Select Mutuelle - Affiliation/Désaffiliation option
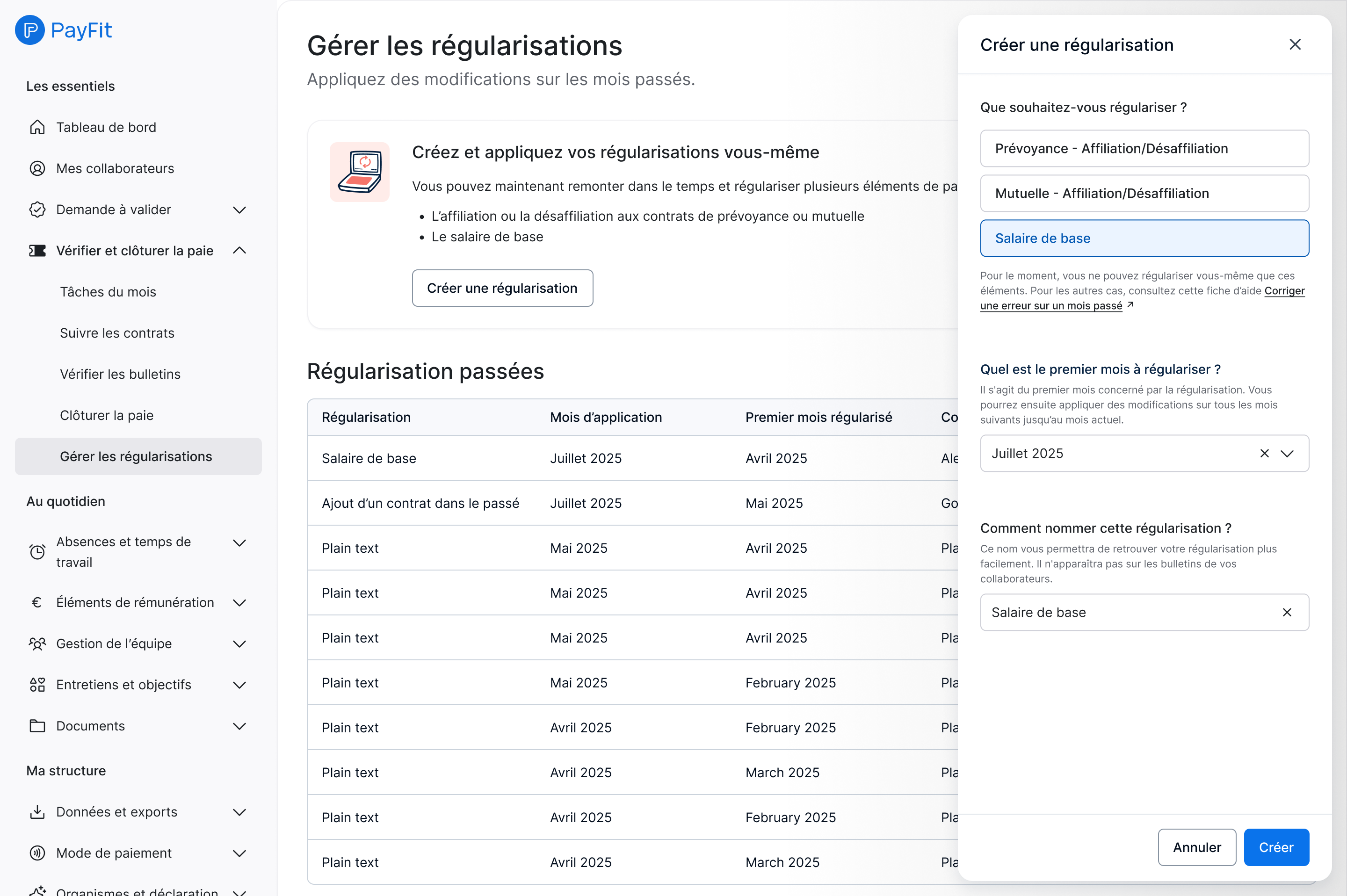Viewport: 1347px width, 896px height. pos(1144,193)
